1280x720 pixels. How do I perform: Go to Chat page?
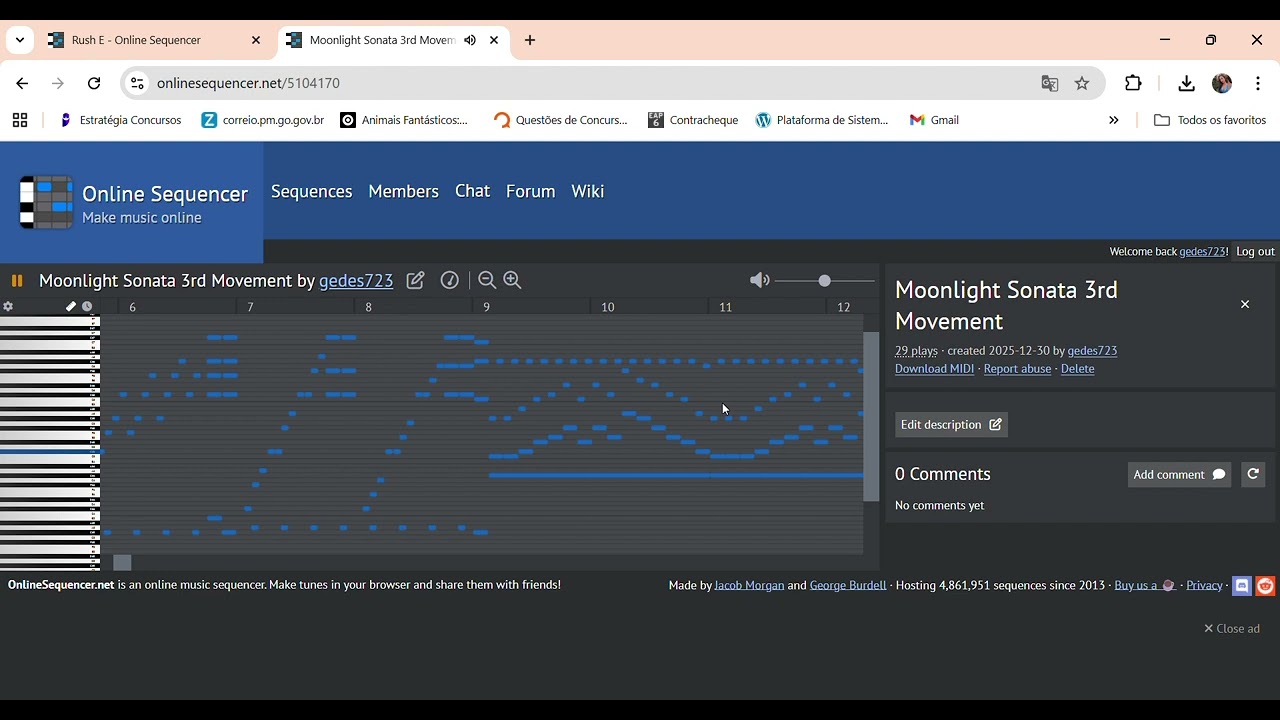tap(473, 191)
